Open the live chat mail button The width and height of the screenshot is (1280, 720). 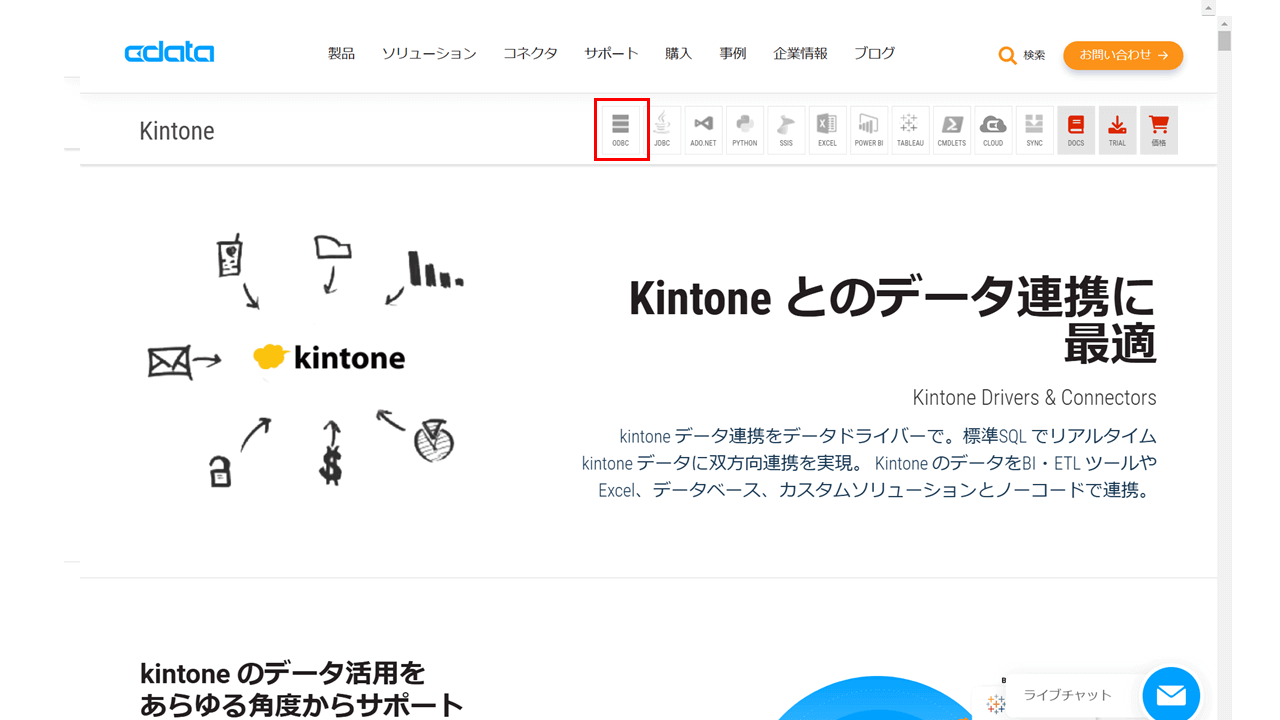coord(1171,695)
